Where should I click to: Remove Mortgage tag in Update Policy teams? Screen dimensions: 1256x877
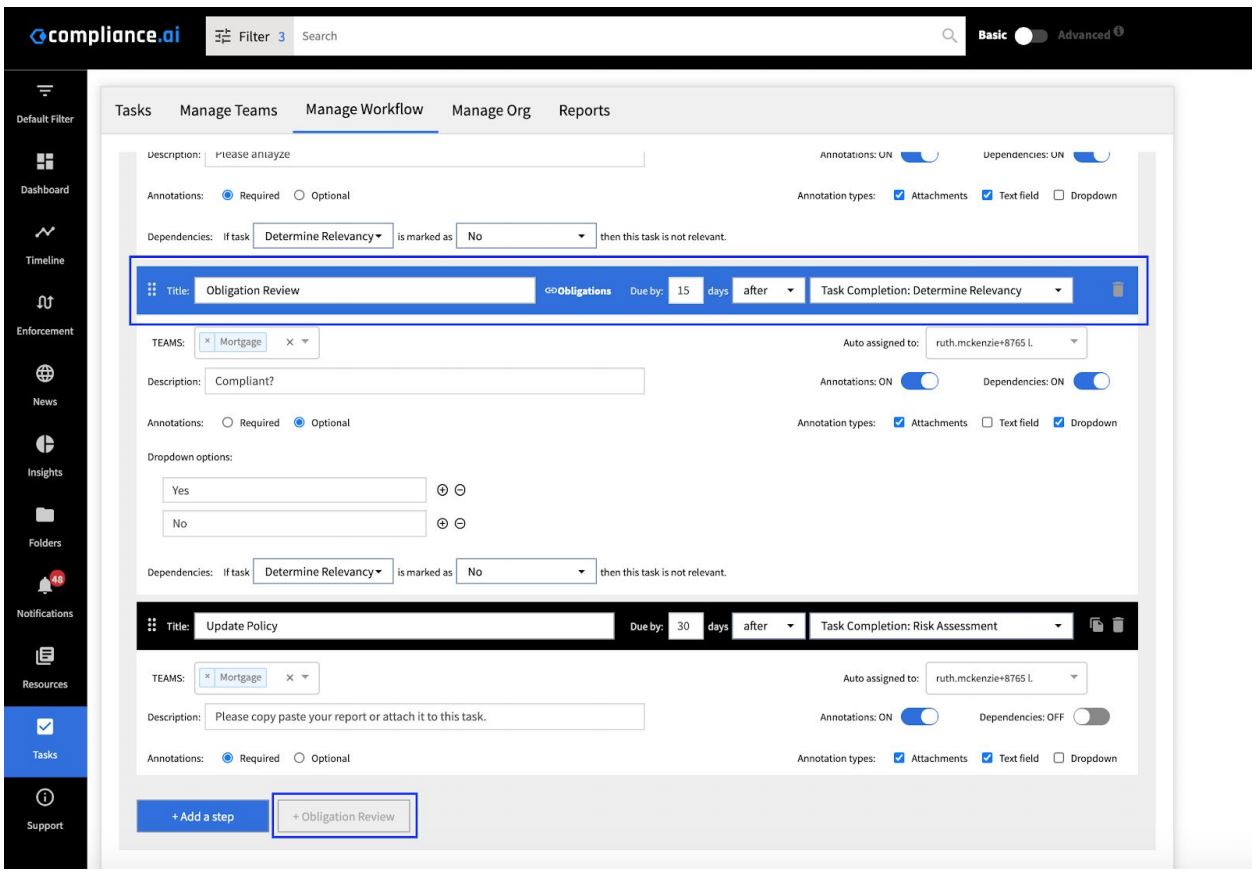(x=205, y=677)
